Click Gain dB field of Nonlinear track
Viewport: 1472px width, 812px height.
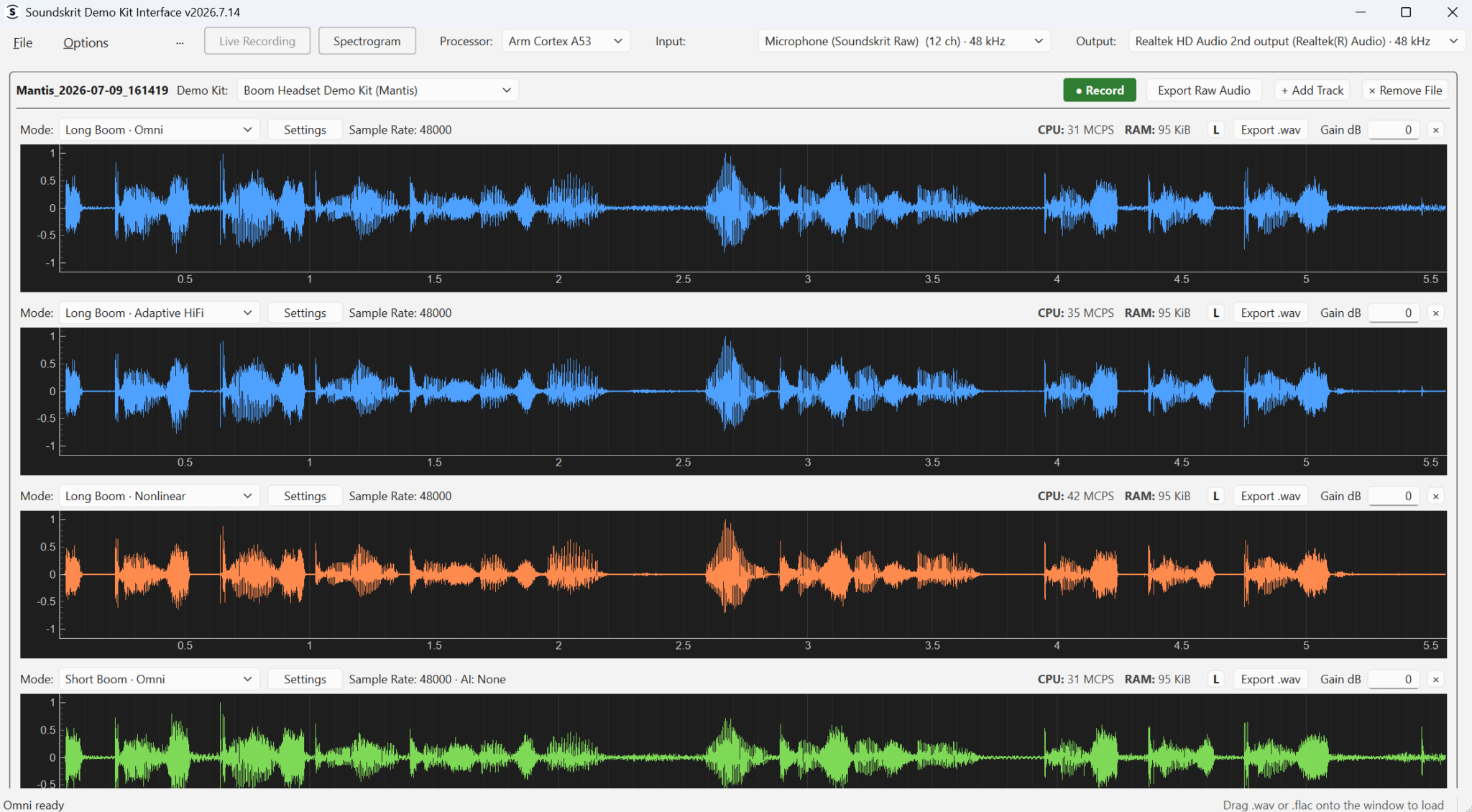(1394, 497)
